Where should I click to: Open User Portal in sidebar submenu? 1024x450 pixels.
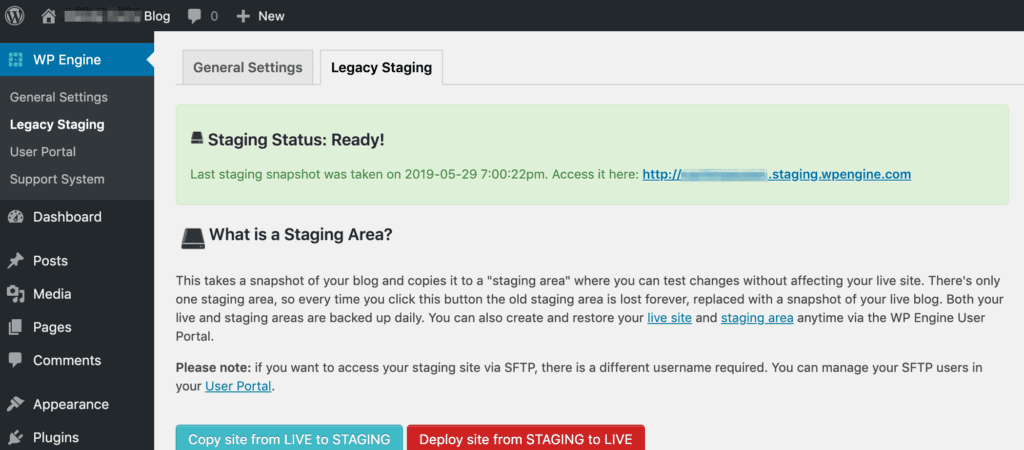(x=42, y=152)
